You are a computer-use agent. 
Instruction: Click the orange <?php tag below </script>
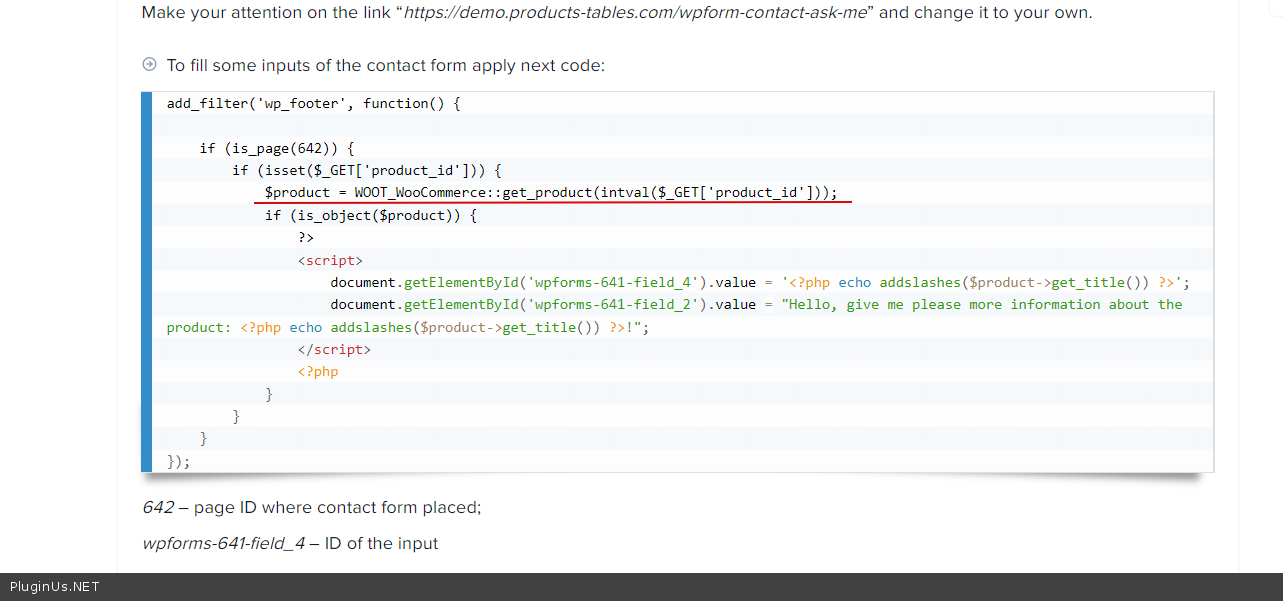(x=318, y=372)
